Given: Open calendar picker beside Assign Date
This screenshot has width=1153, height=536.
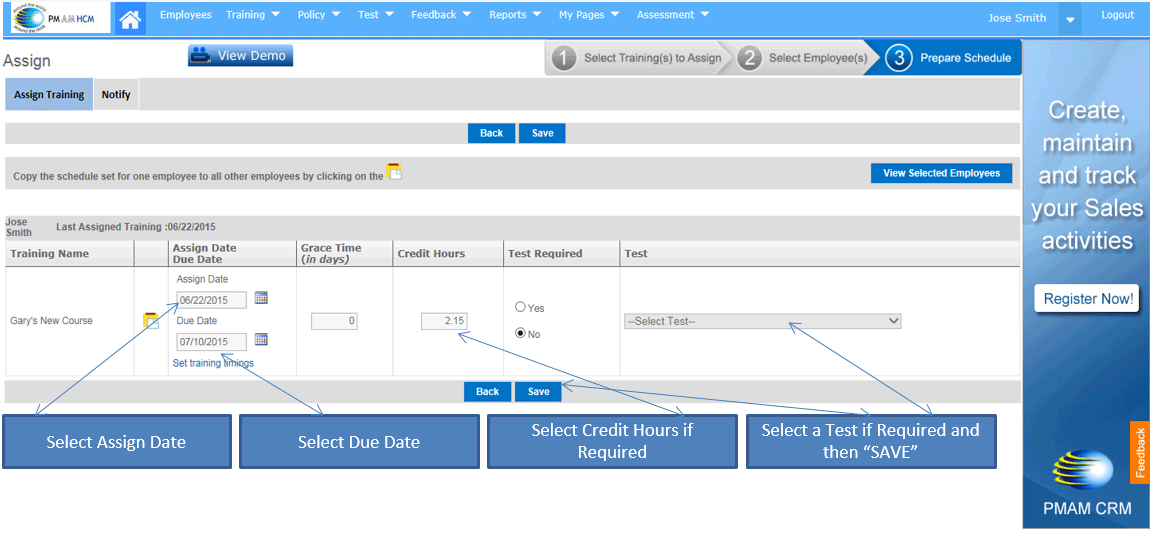Looking at the screenshot, I should point(261,298).
